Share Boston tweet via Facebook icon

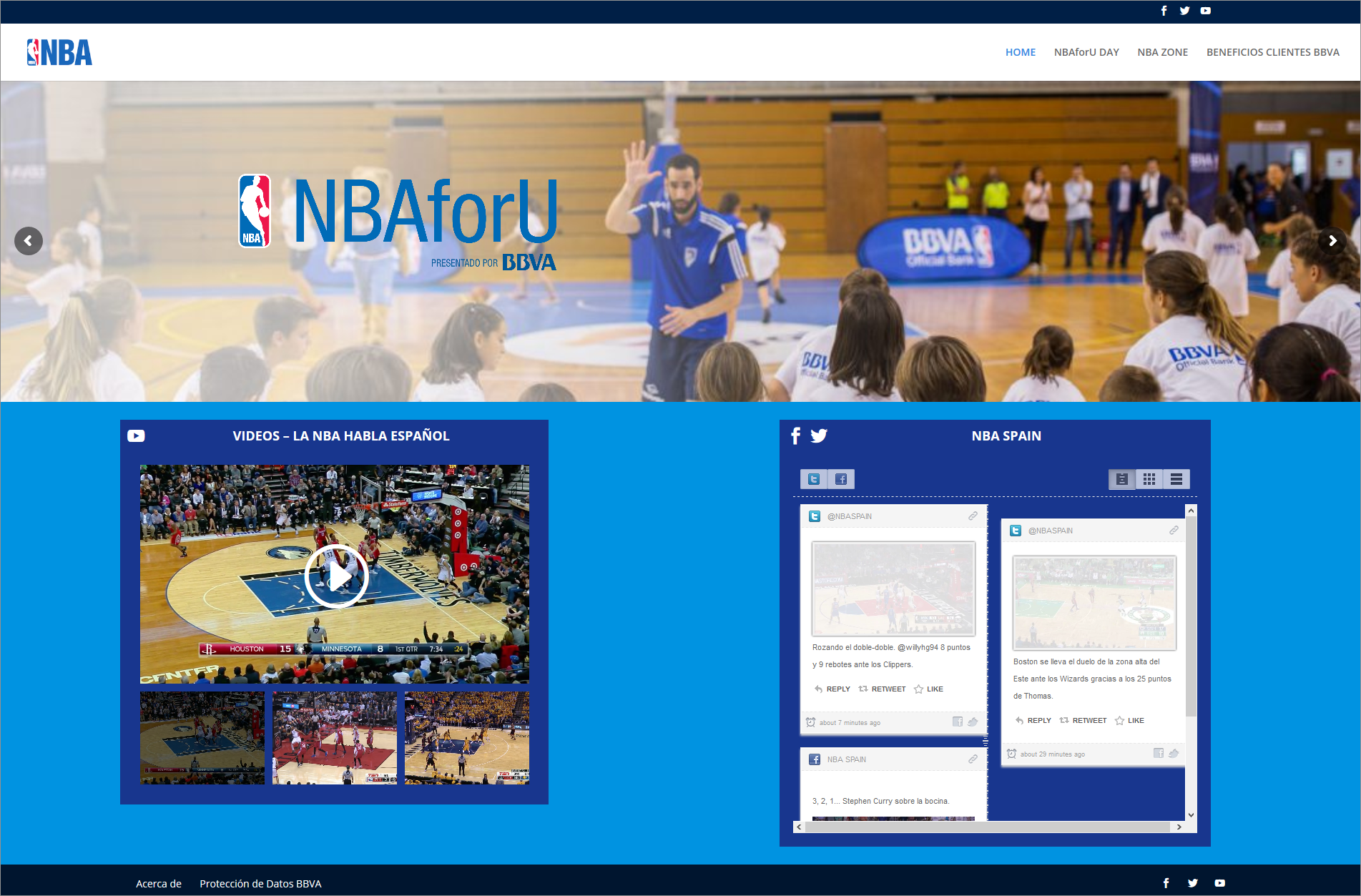1159,753
